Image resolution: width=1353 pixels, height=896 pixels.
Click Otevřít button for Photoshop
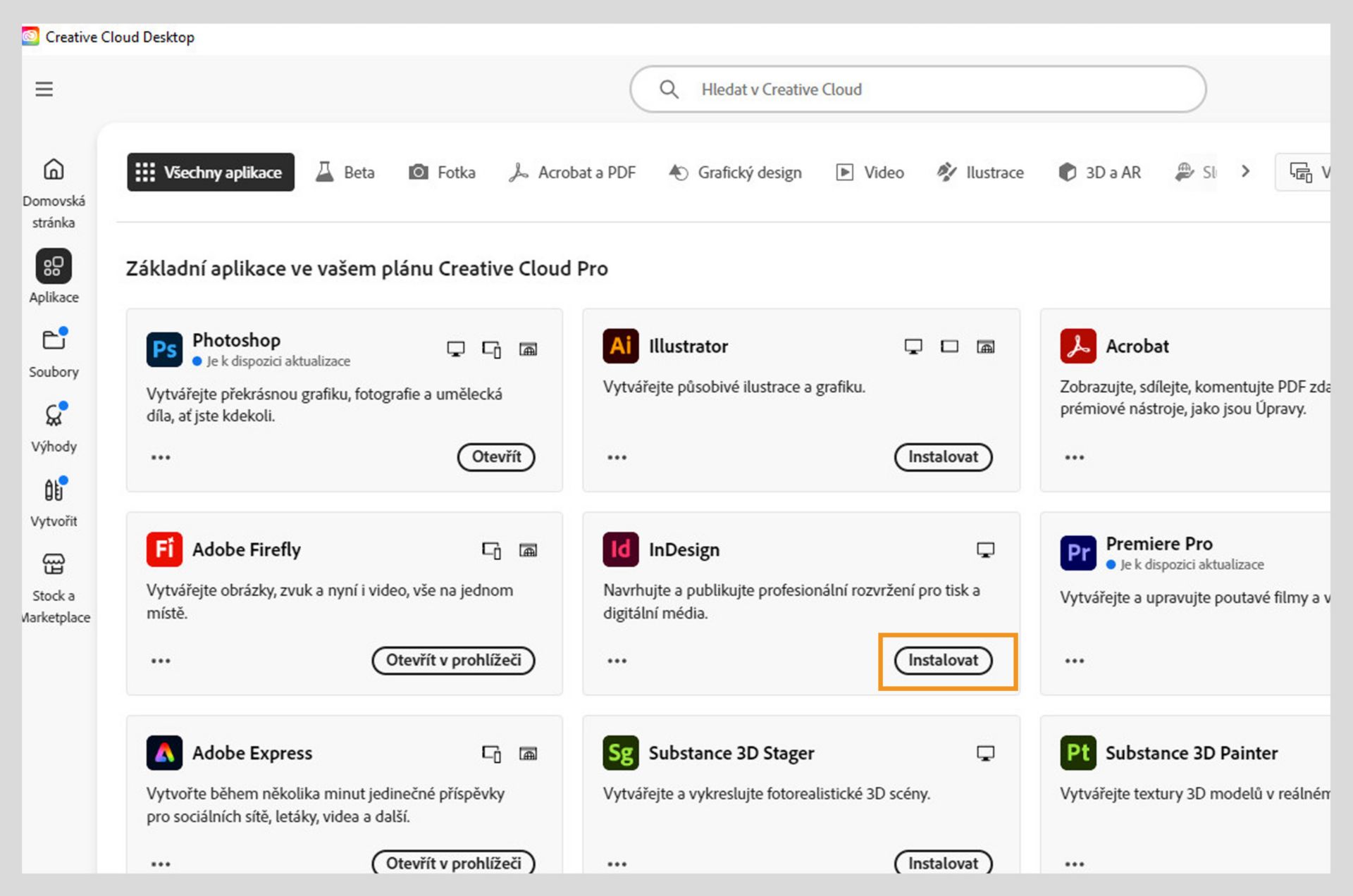(x=496, y=456)
